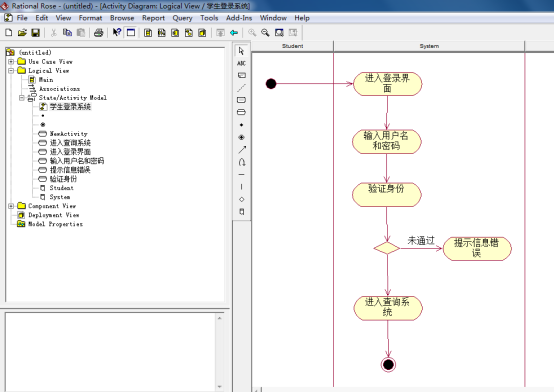
Task: Open the File menu
Action: point(22,18)
